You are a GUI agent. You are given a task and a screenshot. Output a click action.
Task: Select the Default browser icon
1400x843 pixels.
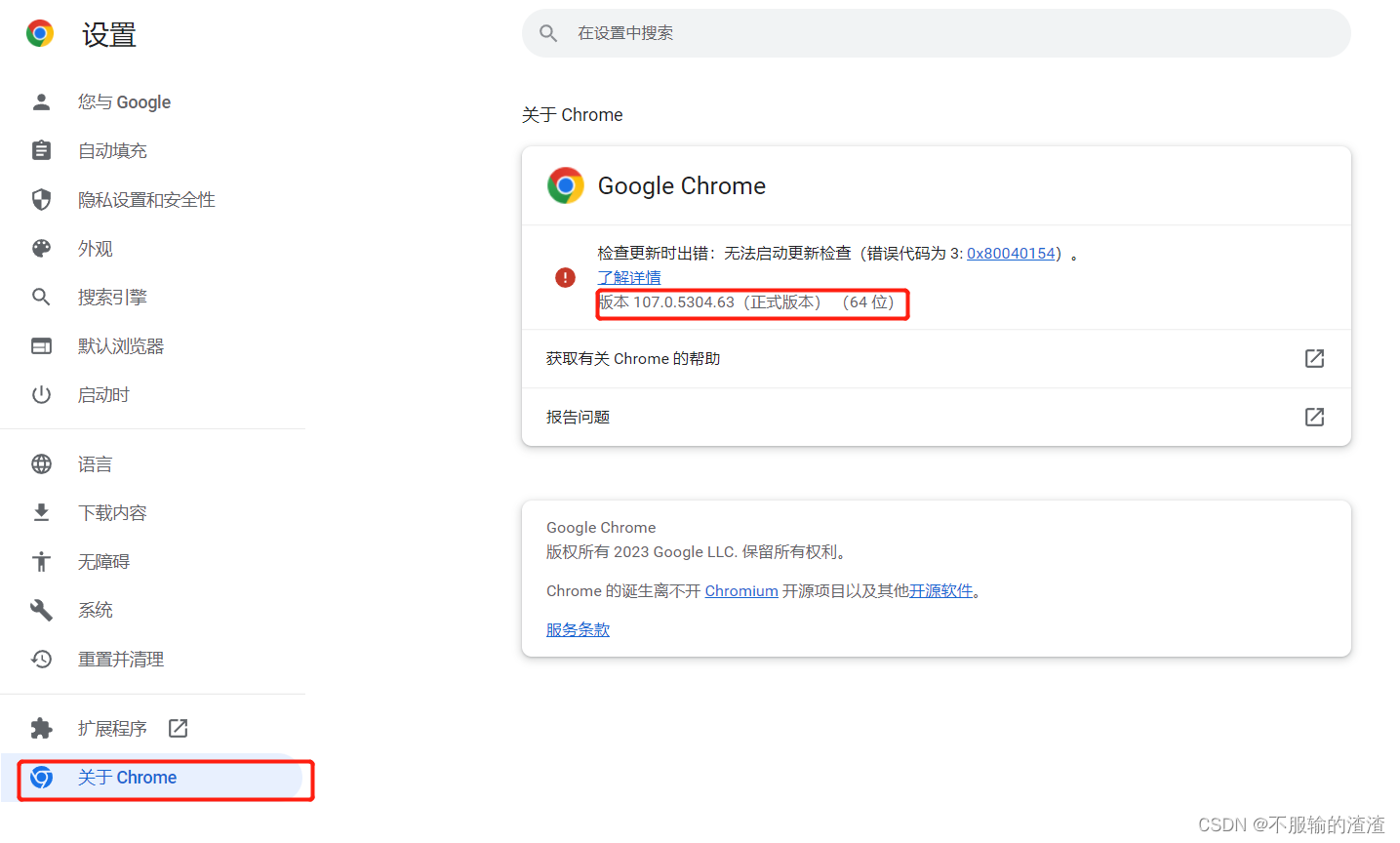pyautogui.click(x=41, y=345)
